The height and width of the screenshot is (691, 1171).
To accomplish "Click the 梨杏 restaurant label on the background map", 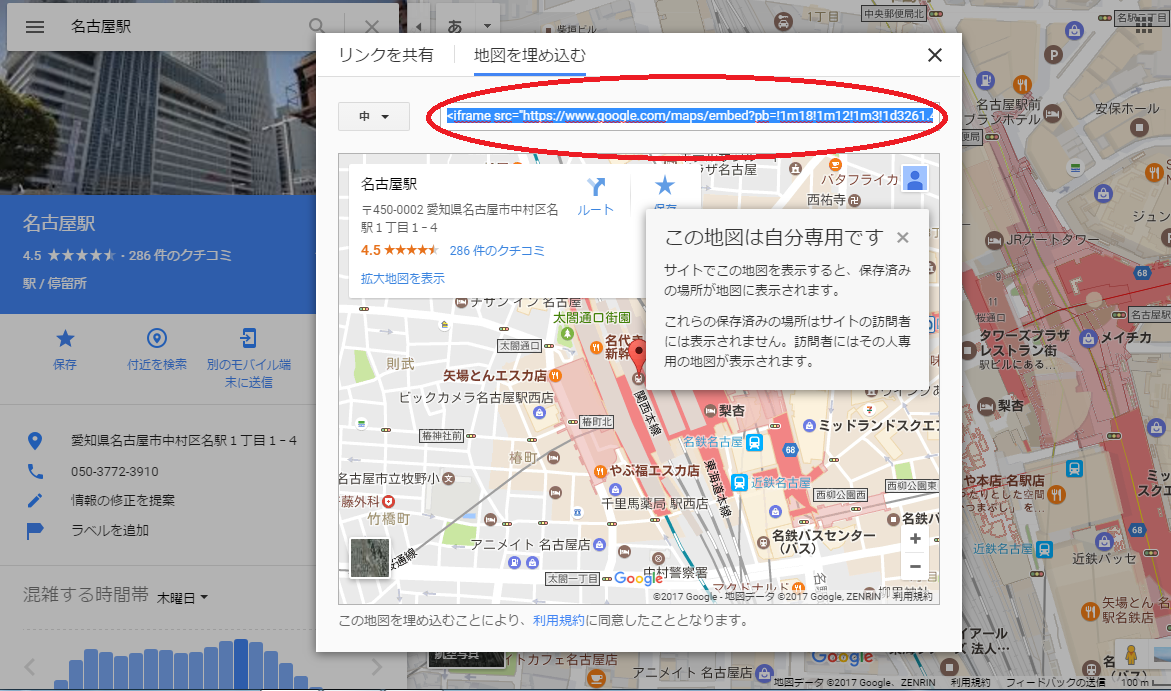I will pyautogui.click(x=1010, y=406).
